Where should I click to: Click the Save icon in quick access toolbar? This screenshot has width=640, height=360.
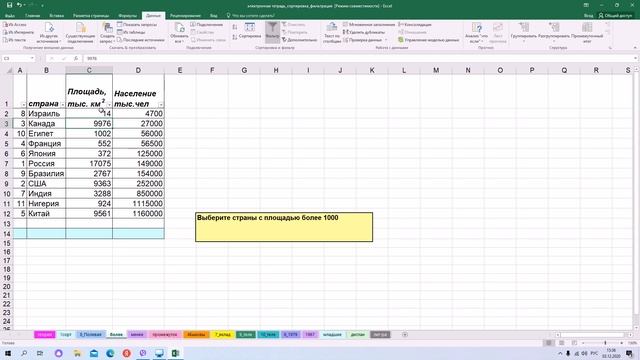9,5
